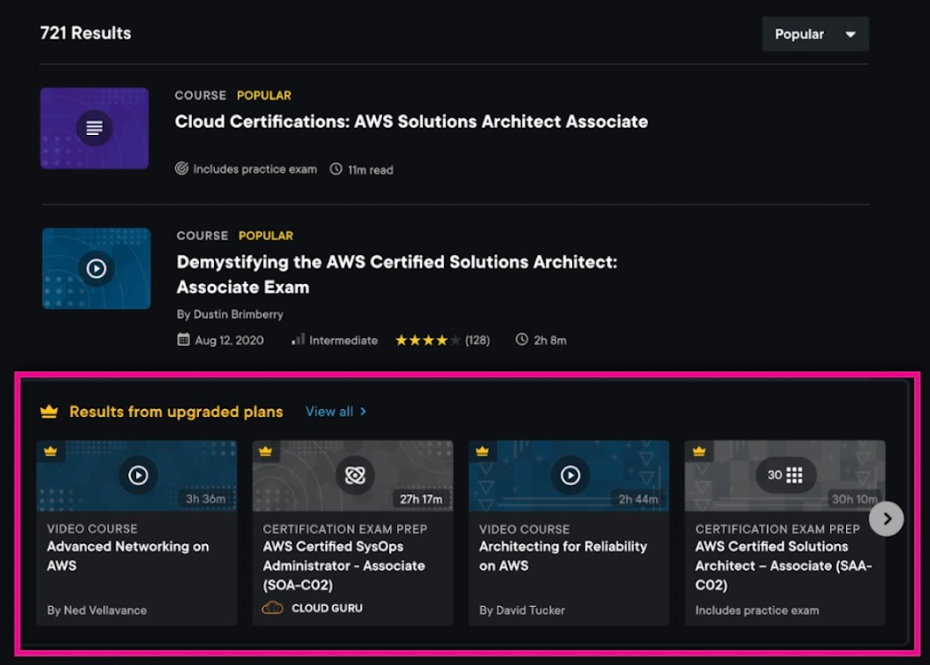Click By Ned Vellavance author text
Image resolution: width=930 pixels, height=665 pixels.
(x=97, y=610)
